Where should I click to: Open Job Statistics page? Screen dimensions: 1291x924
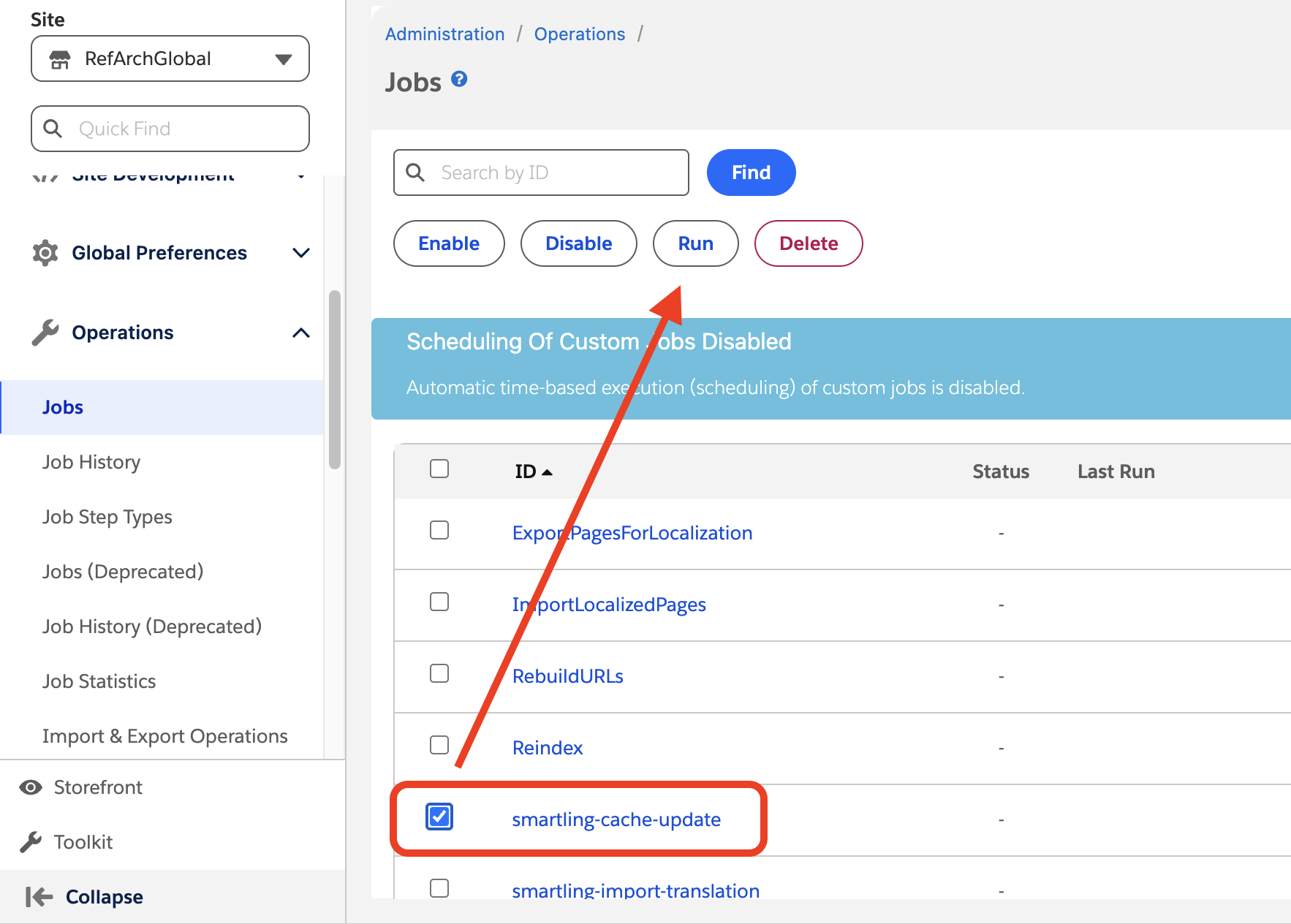coord(99,681)
